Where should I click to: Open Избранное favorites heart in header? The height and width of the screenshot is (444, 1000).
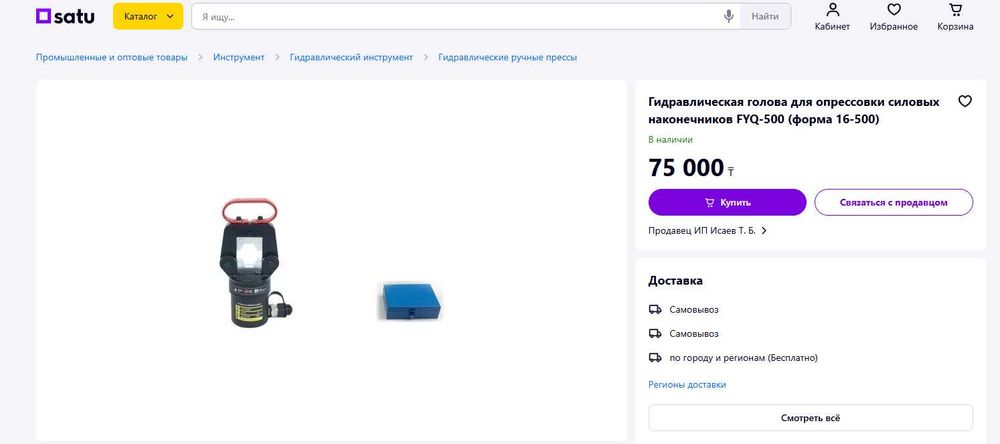click(893, 17)
